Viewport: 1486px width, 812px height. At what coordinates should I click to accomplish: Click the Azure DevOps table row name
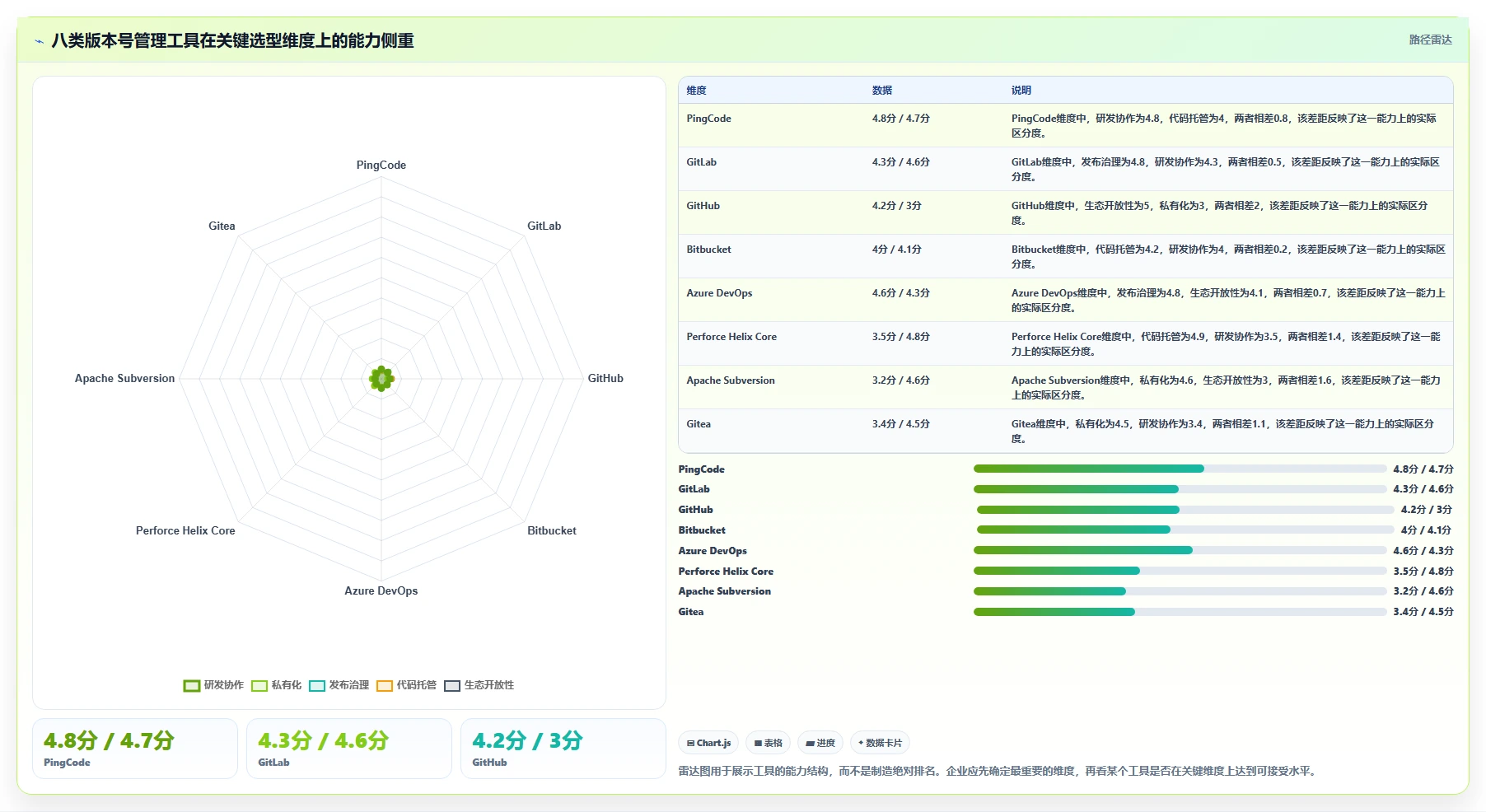(x=719, y=293)
